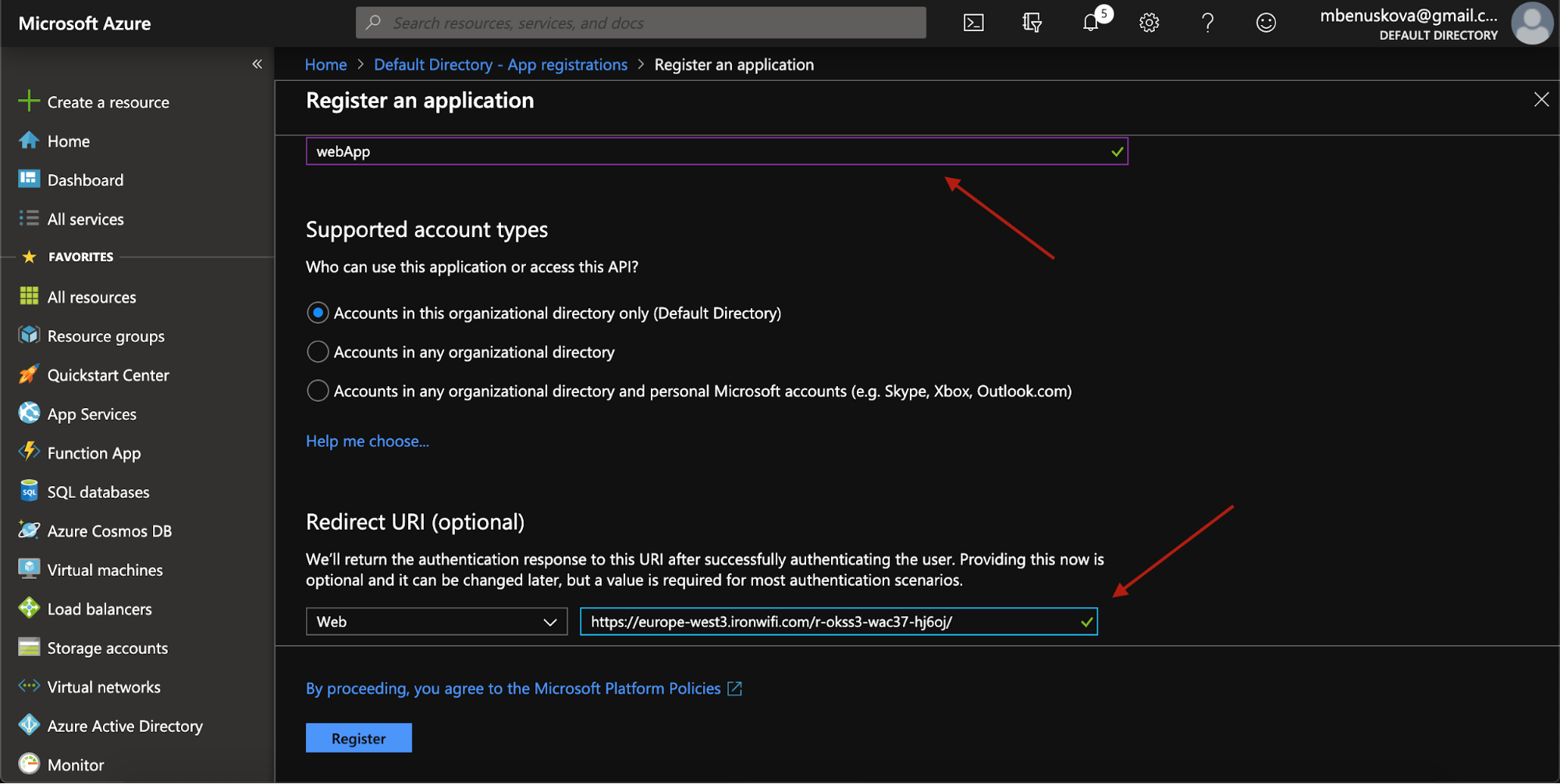Viewport: 1560px width, 784px height.
Task: Select Azure Cosmos DB in sidebar
Action: tap(109, 530)
